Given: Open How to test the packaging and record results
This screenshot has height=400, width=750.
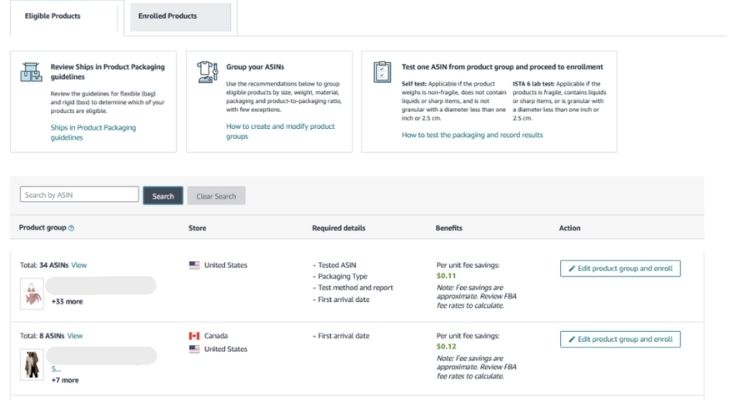Looking at the screenshot, I should point(472,135).
